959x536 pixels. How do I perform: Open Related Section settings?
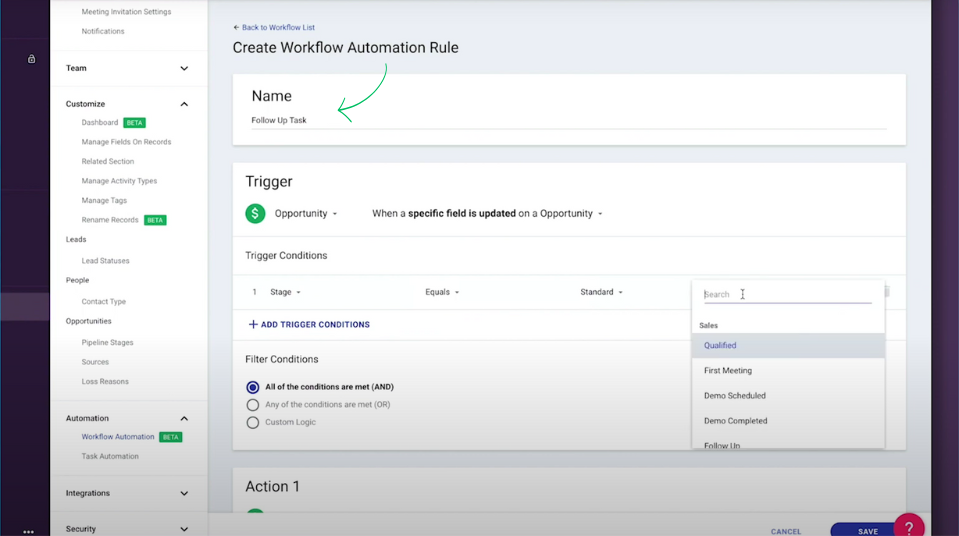tap(108, 162)
